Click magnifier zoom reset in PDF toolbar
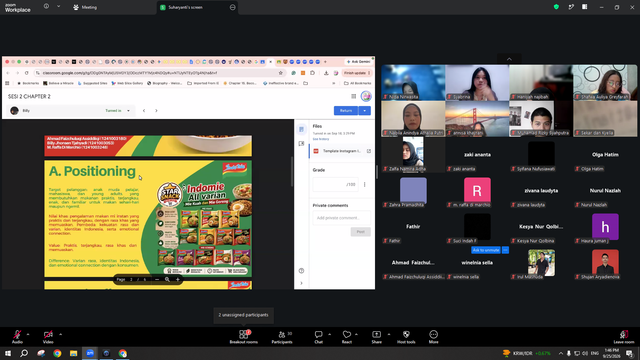The image size is (640, 360). pyautogui.click(x=167, y=280)
